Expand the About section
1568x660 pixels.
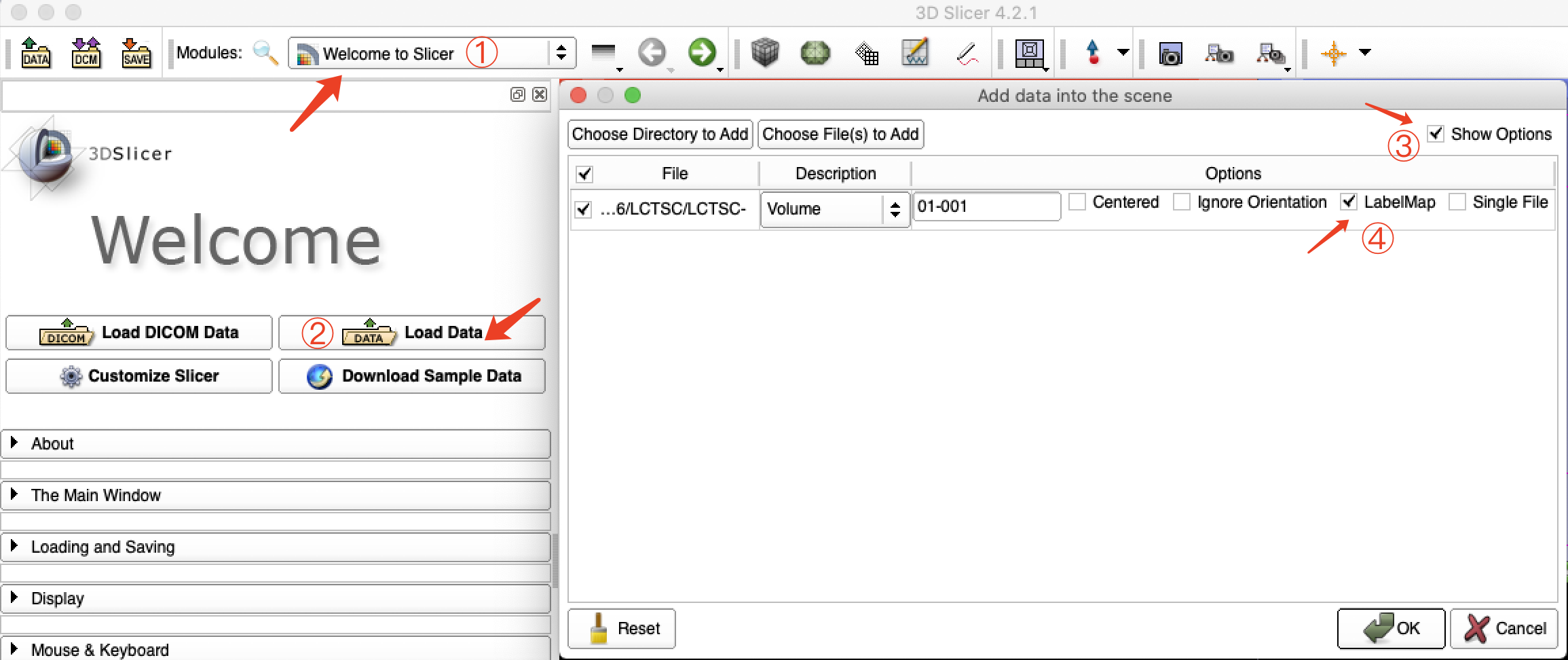[276, 443]
